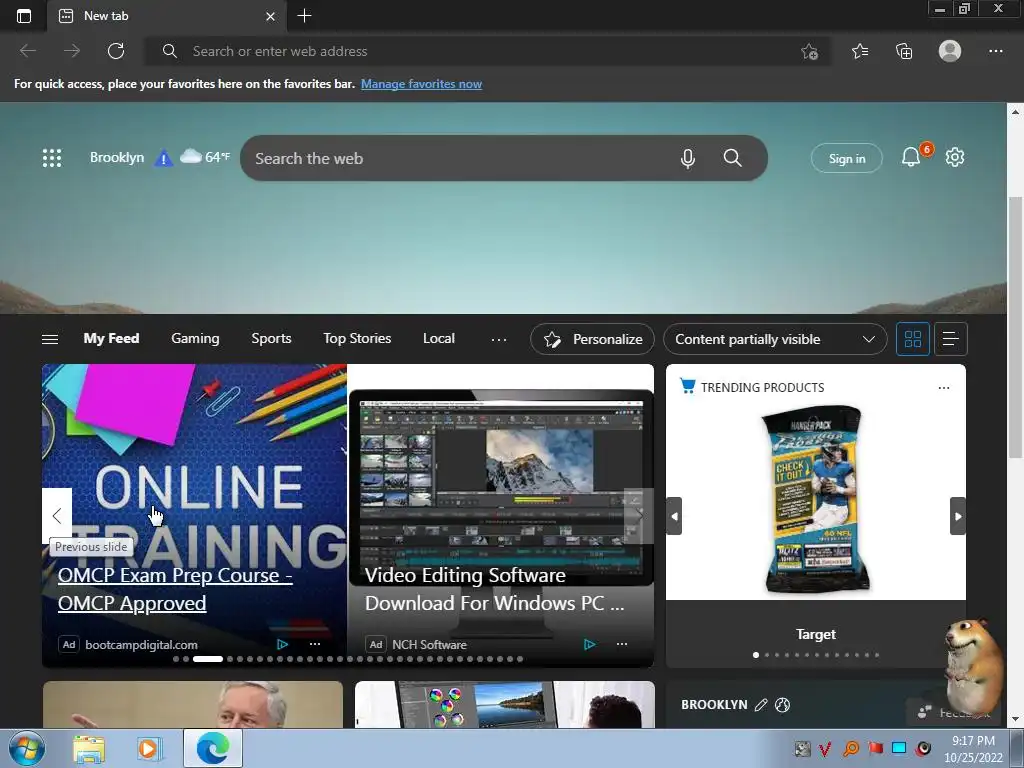This screenshot has width=1024, height=768.
Task: Refresh the page
Action: point(116,51)
